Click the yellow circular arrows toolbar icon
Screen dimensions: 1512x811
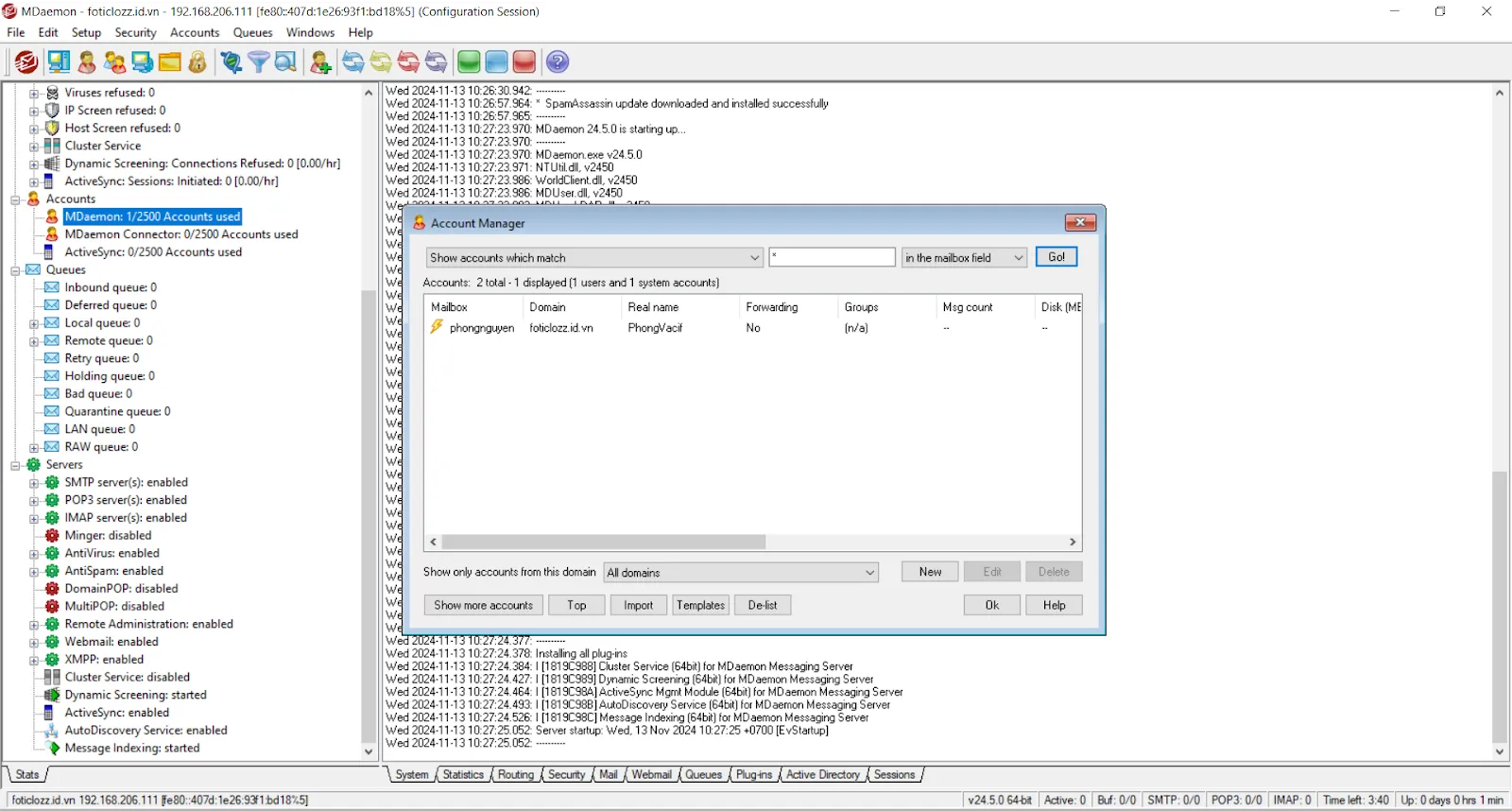pos(381,62)
